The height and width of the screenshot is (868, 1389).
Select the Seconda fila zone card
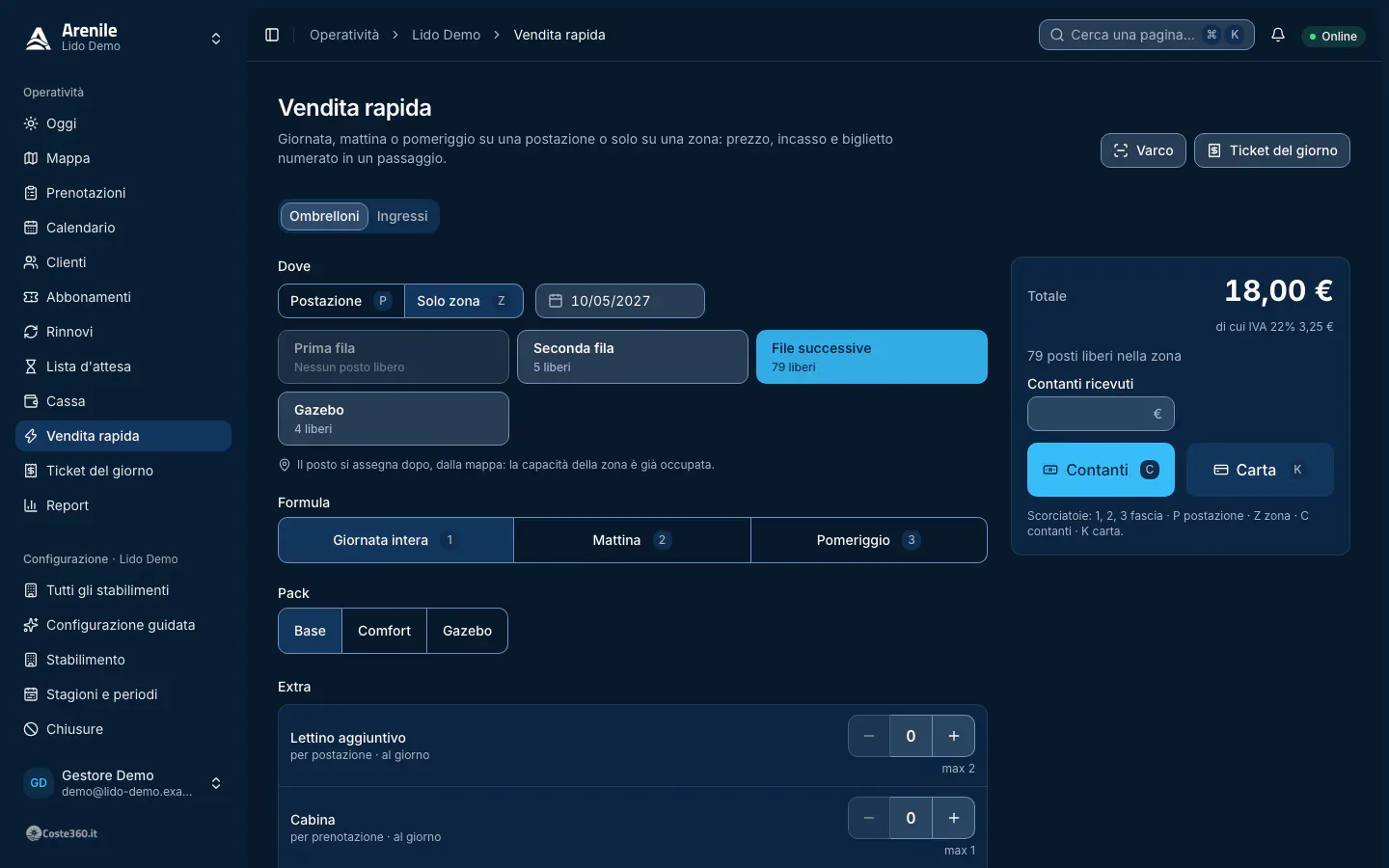coord(633,357)
